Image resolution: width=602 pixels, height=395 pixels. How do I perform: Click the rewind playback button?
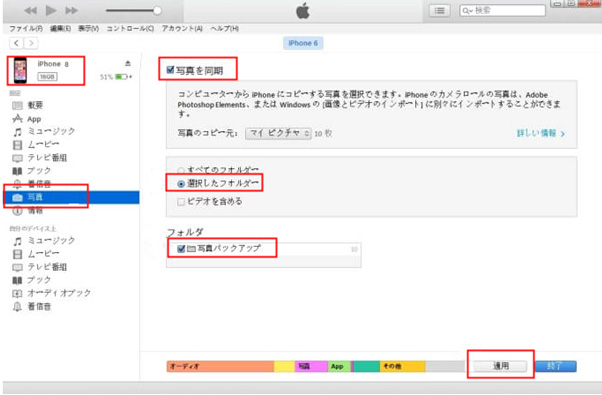(30, 11)
